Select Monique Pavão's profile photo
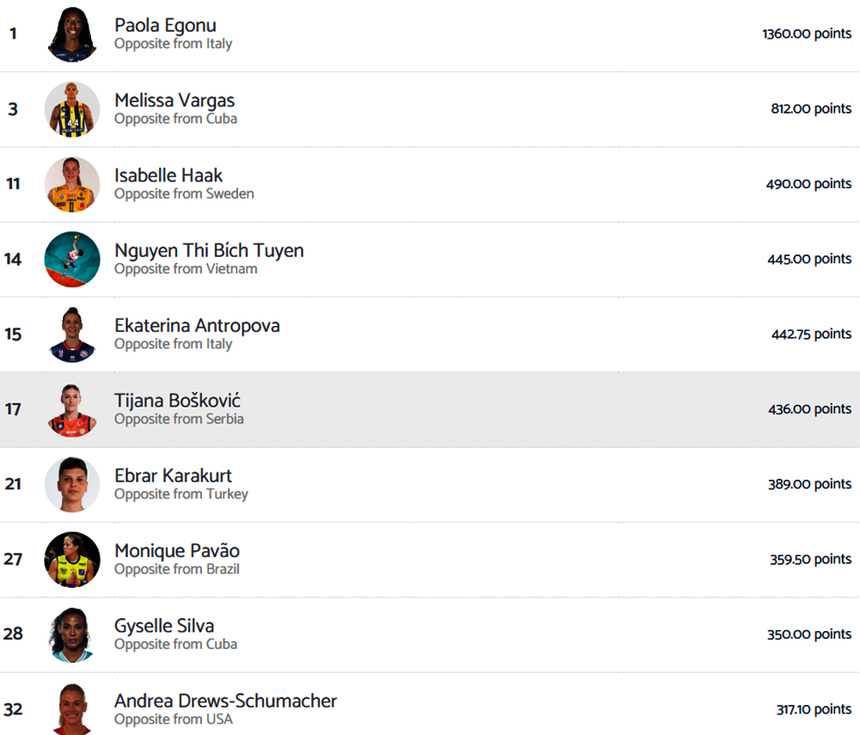Screen dimensions: 860x735 [x=72, y=559]
